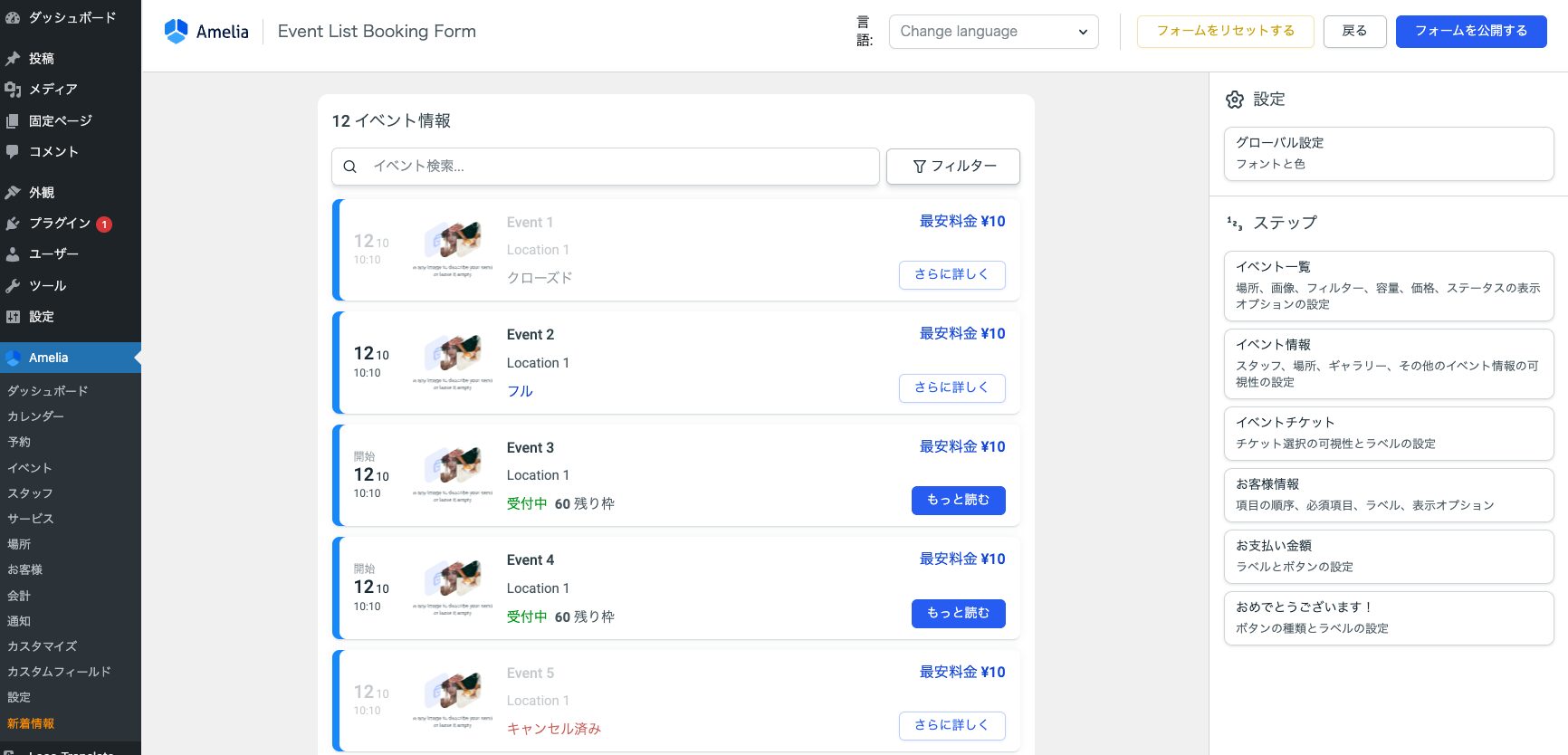Click the wrench icon beside ツール
1568x755 pixels.
click(x=13, y=286)
